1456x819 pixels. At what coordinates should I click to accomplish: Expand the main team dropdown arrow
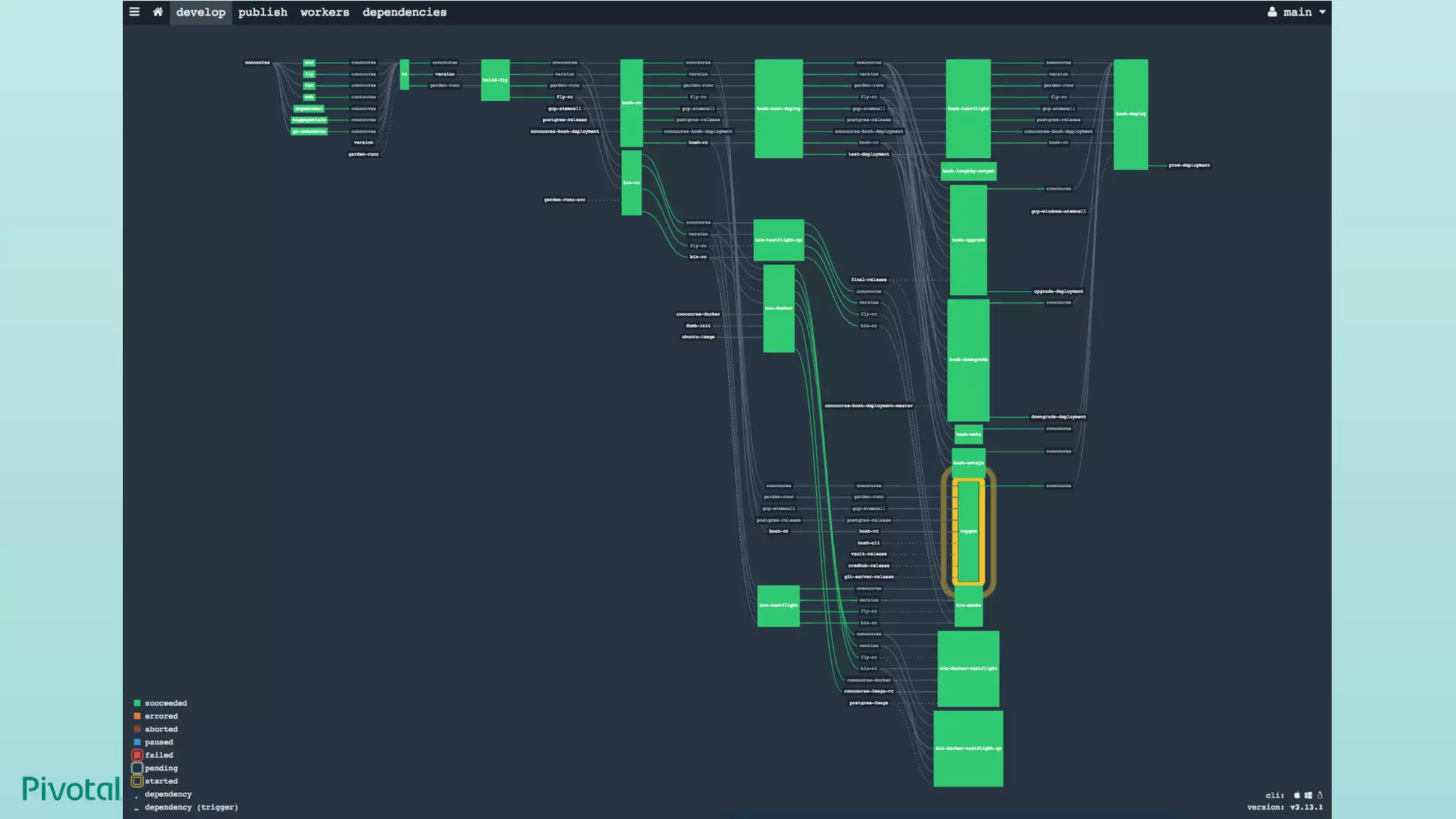pos(1322,12)
